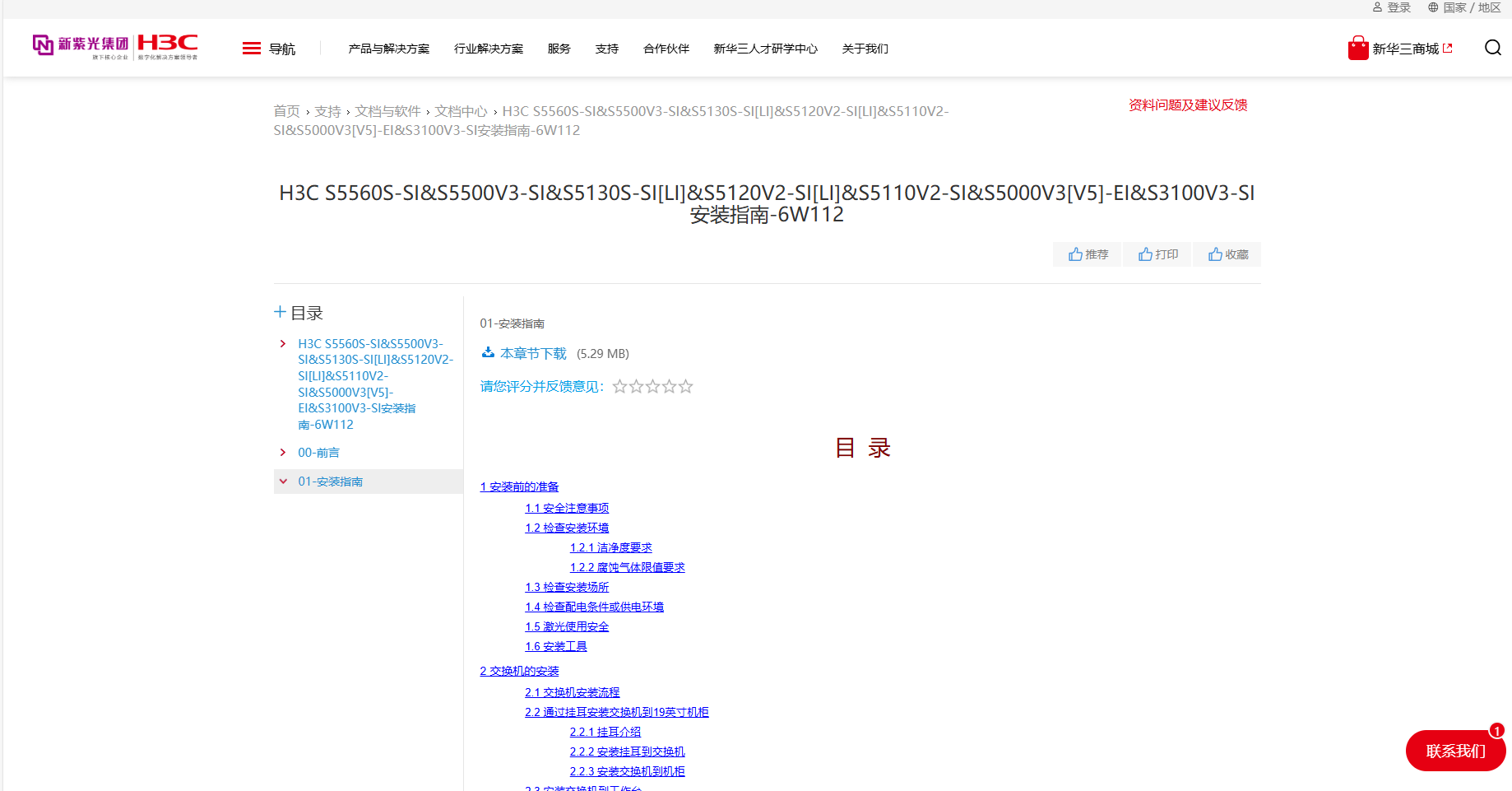Open section 2 交换机的安装

point(519,672)
